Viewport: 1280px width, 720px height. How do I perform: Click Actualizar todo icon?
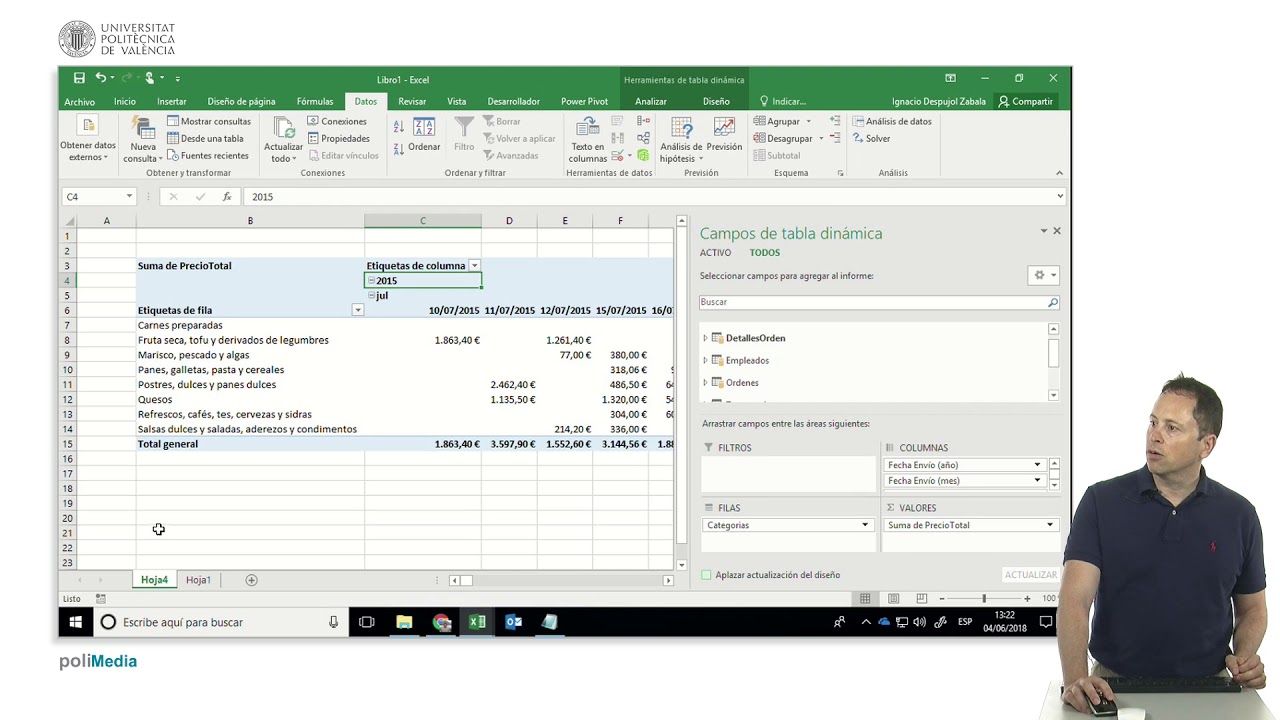(283, 139)
